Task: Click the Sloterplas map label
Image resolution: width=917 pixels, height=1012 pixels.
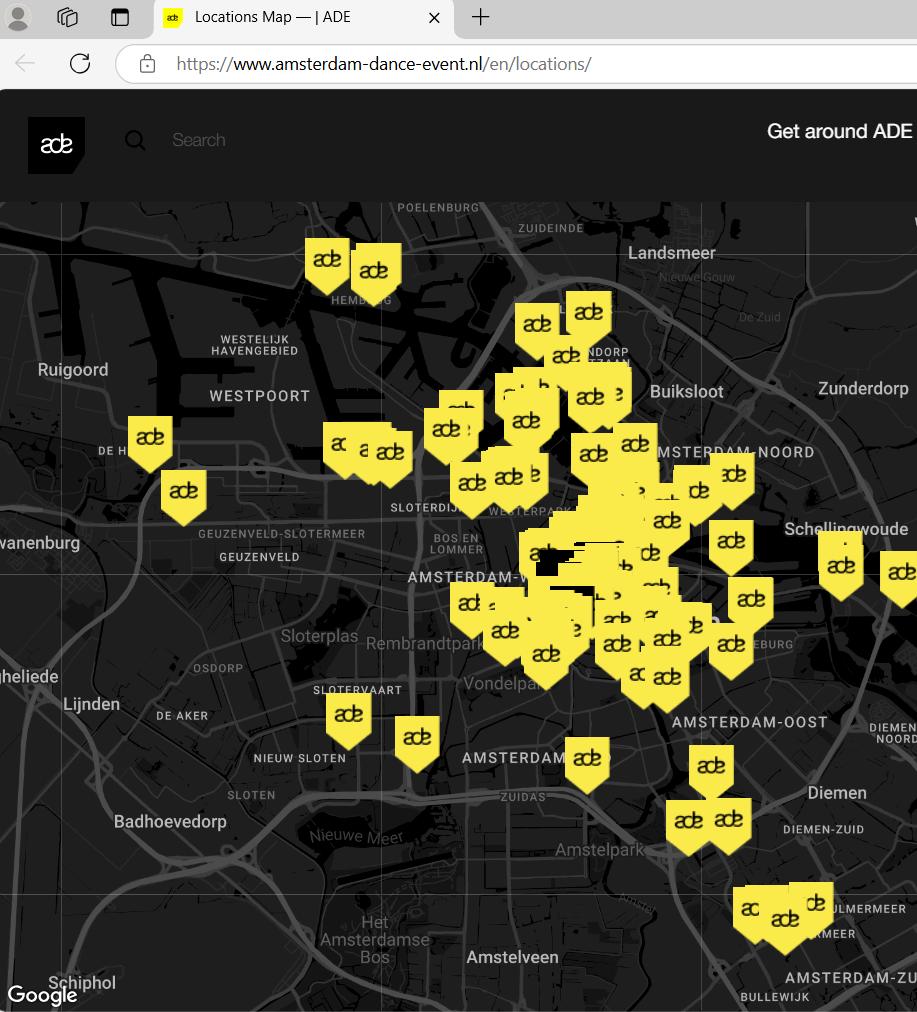Action: coord(319,636)
